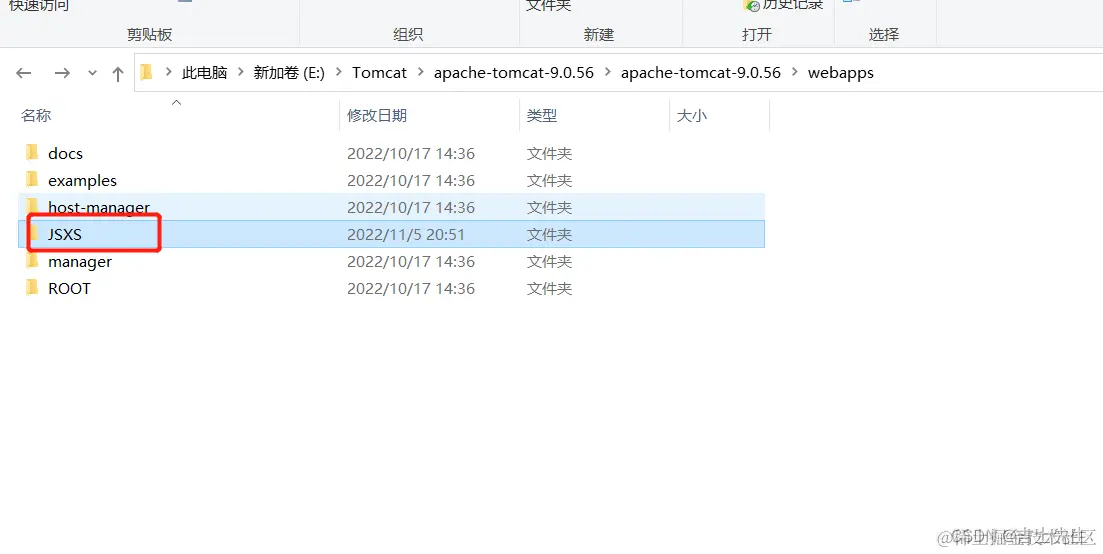Expand chevron after 新加卷 (E:)
The width and height of the screenshot is (1103, 554).
338,72
